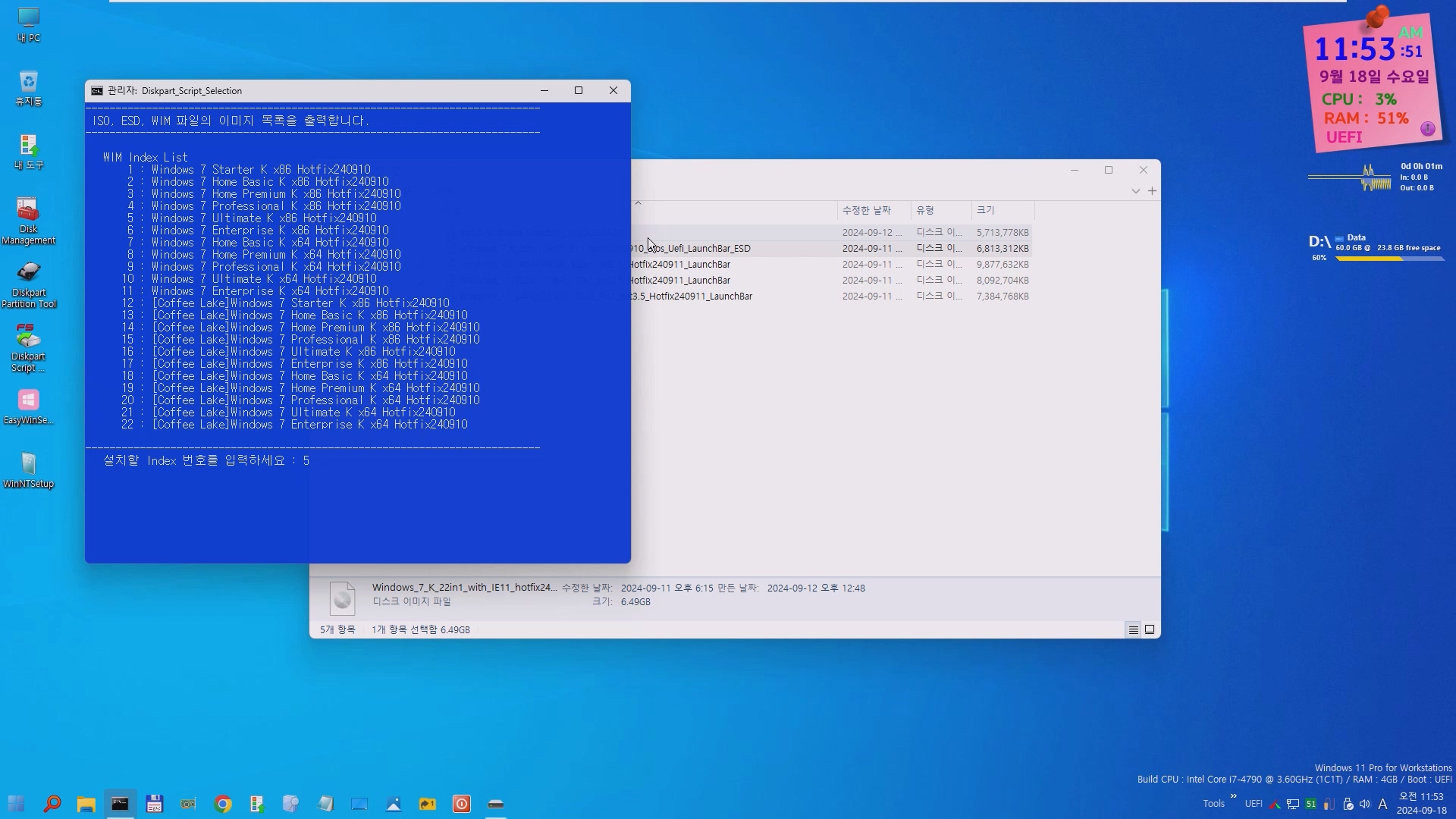This screenshot has height=819, width=1456.
Task: Expand the Explorer ribbon chevron
Action: pyautogui.click(x=1135, y=191)
